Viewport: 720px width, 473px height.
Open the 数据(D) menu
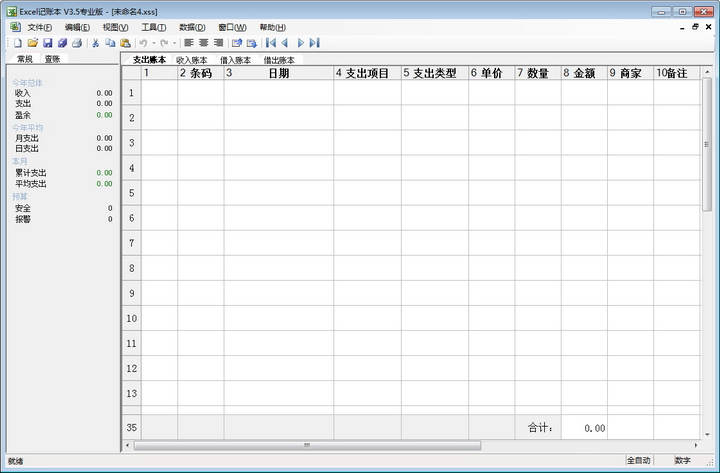[x=192, y=27]
